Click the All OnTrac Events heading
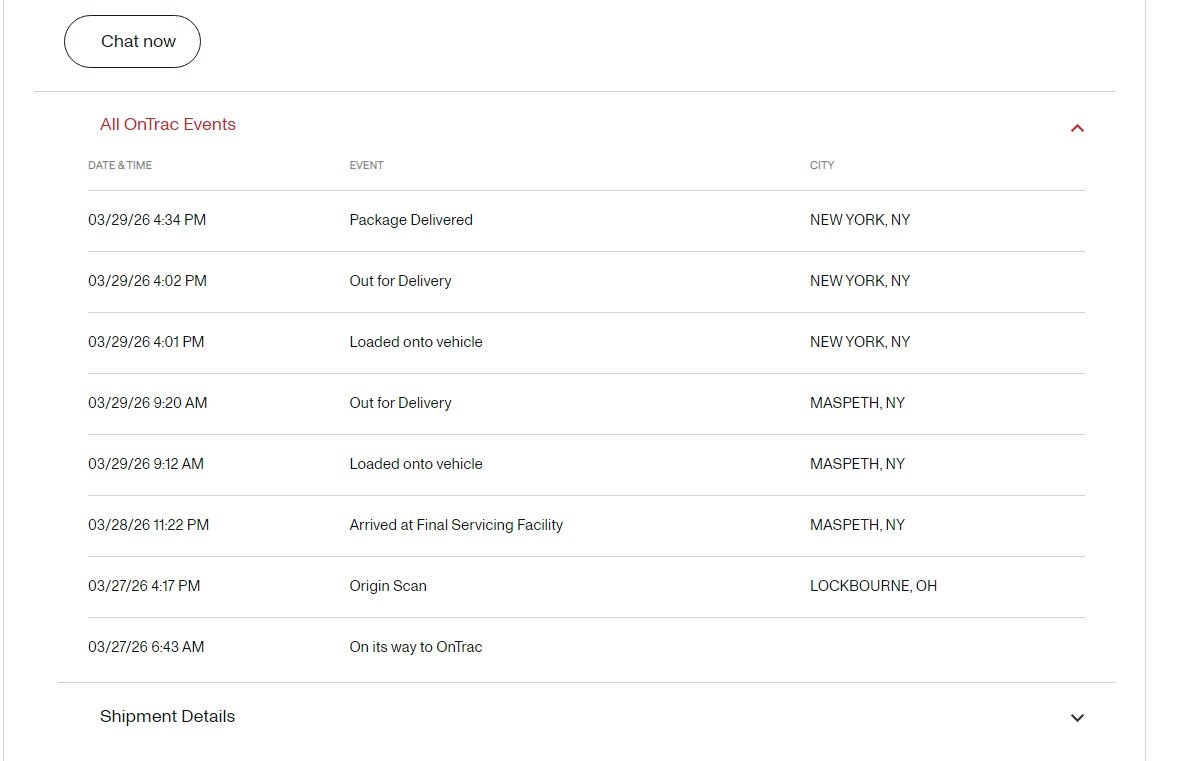The width and height of the screenshot is (1181, 761). (168, 125)
